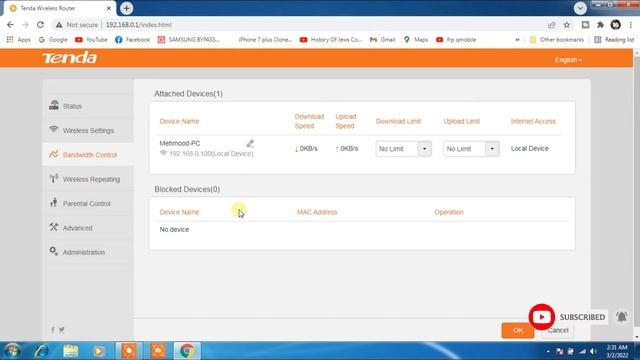This screenshot has height=360, width=640.
Task: Click the browser Forward arrow
Action: point(25,25)
